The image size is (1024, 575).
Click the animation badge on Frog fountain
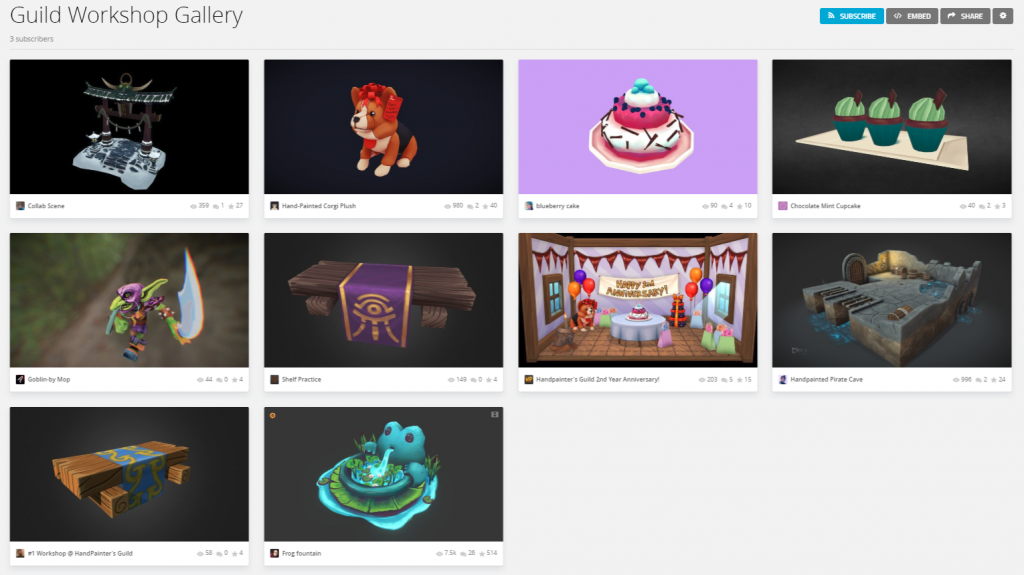coord(494,415)
